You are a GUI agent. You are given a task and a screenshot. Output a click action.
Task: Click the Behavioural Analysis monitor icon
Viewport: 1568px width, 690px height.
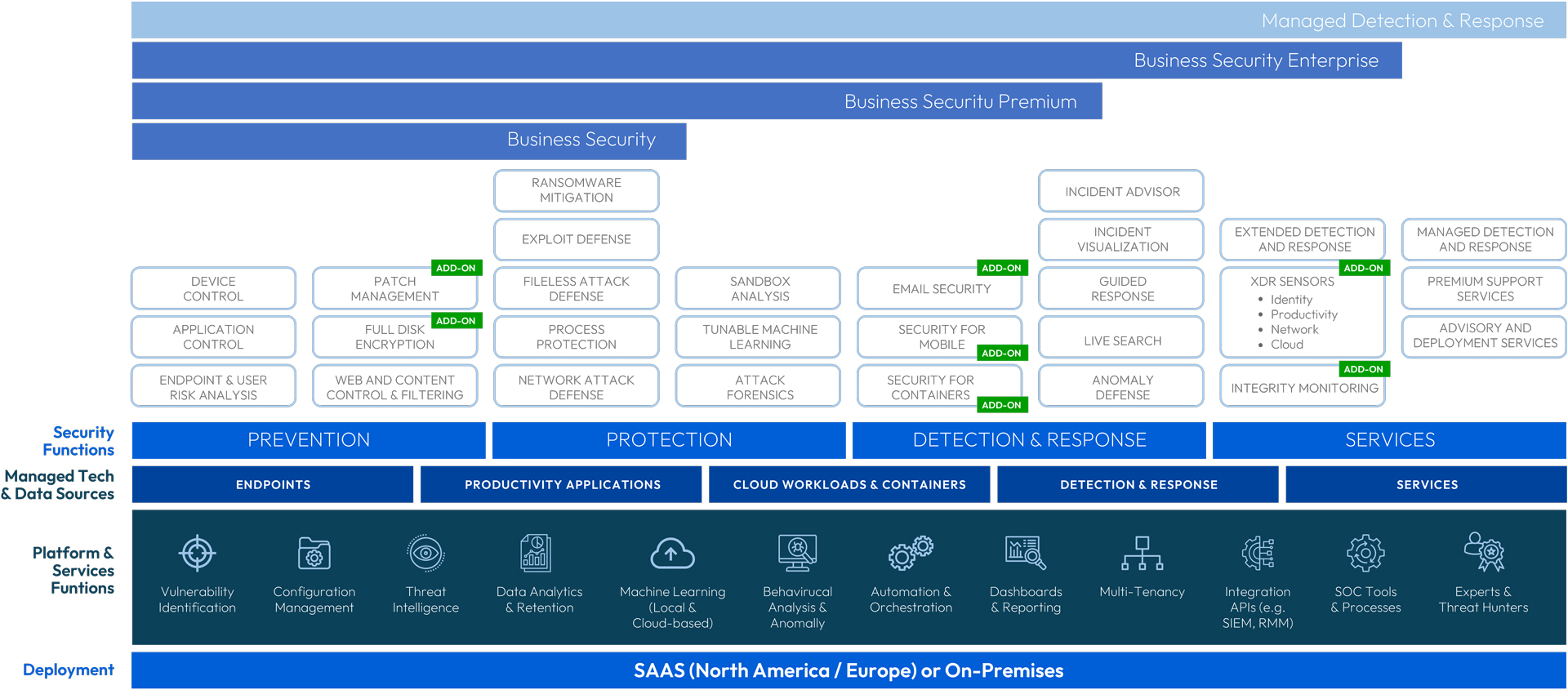point(797,554)
